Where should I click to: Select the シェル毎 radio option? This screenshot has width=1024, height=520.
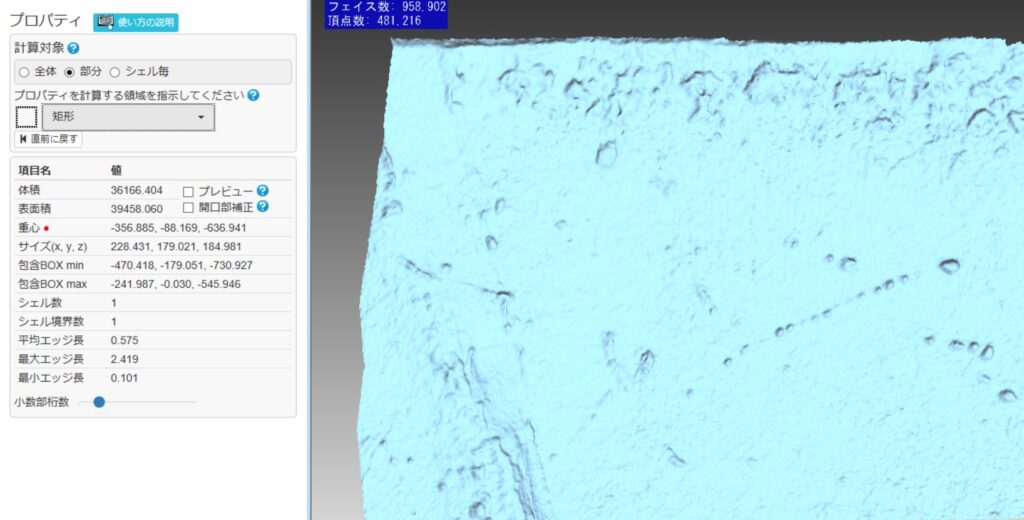pyautogui.click(x=115, y=72)
